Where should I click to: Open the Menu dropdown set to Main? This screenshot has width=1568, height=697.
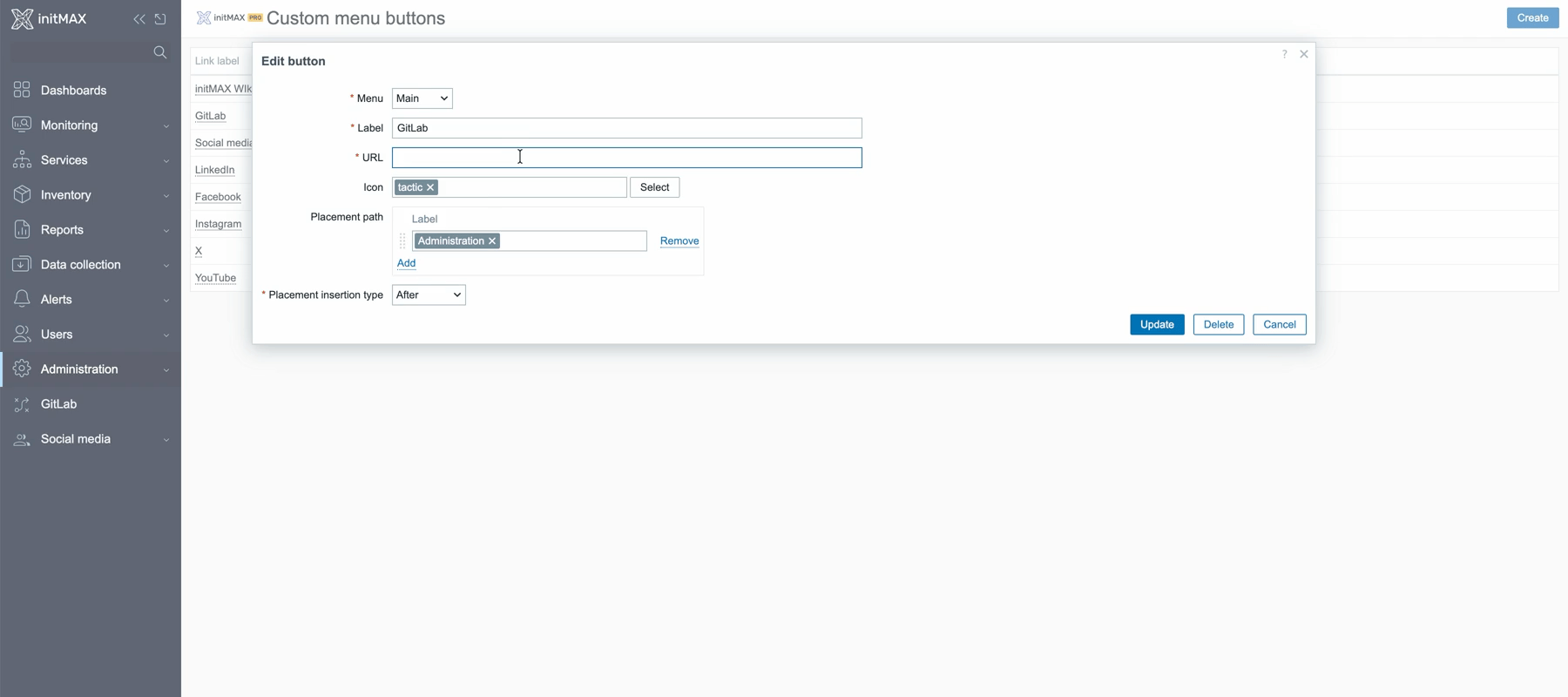(422, 98)
